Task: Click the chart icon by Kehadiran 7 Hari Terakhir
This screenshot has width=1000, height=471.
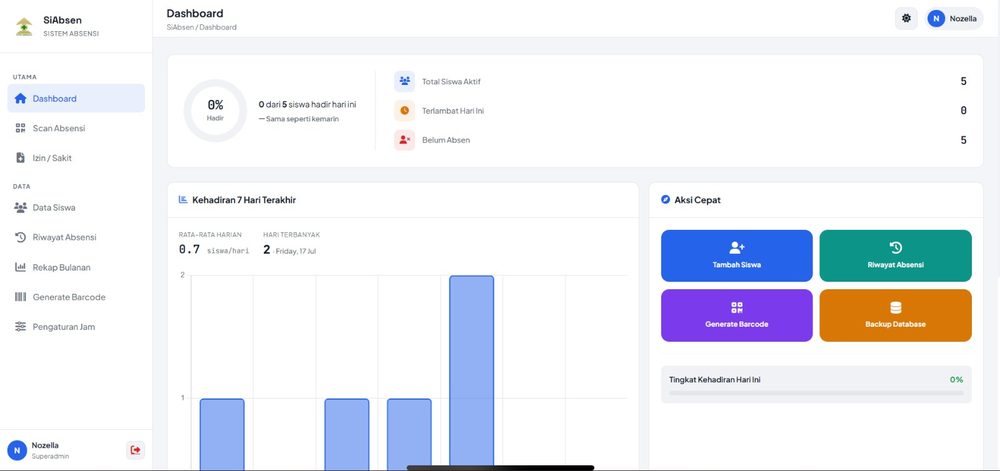Action: click(x=183, y=199)
